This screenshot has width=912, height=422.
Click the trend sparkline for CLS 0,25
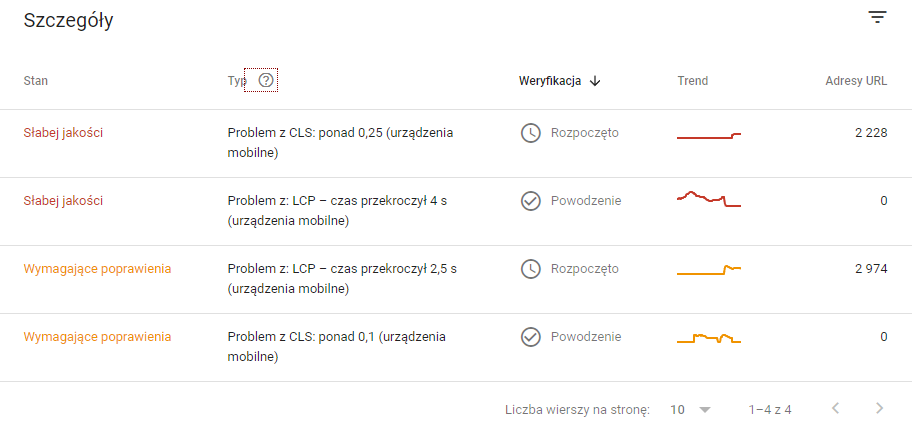[709, 135]
